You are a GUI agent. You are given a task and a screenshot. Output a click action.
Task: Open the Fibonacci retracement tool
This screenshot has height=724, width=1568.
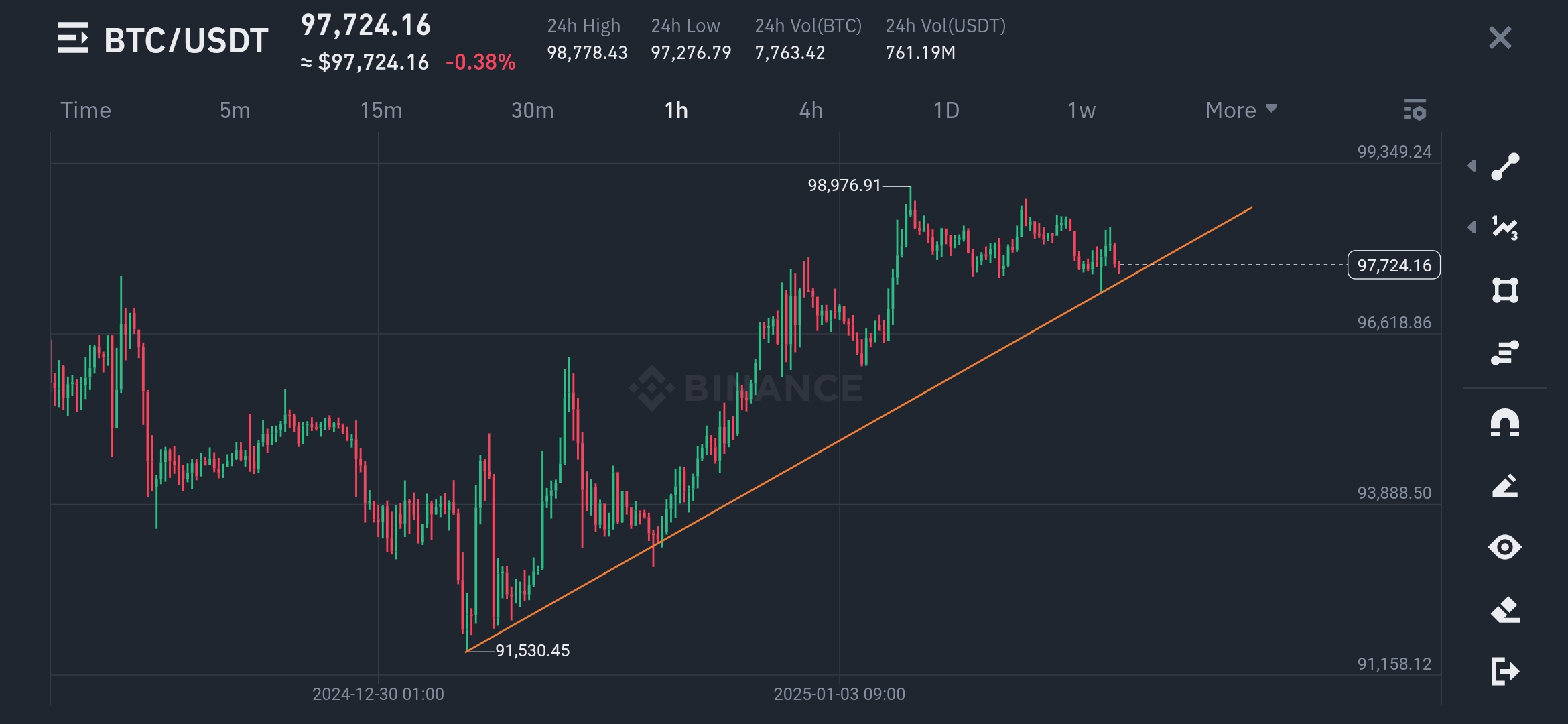[x=1505, y=353]
